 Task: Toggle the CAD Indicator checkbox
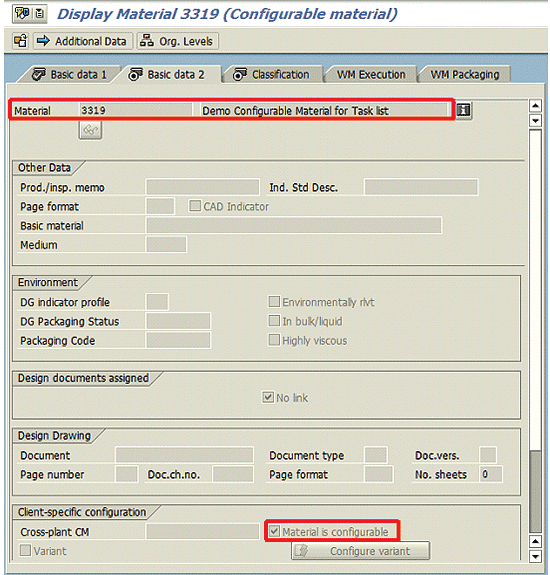[195, 206]
